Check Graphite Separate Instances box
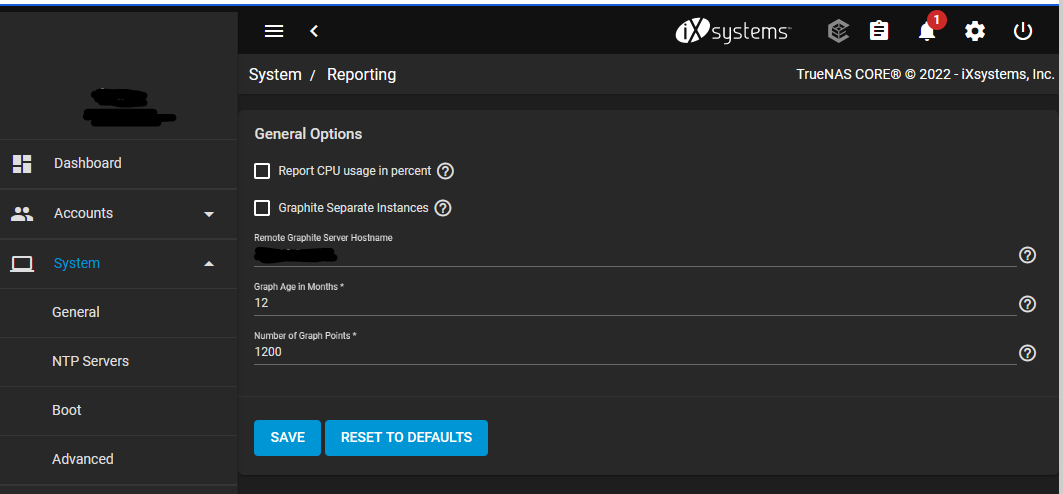 pos(262,208)
